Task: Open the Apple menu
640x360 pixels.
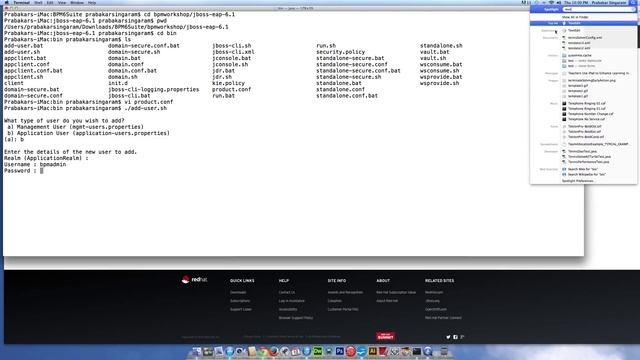Action: tap(7, 2)
